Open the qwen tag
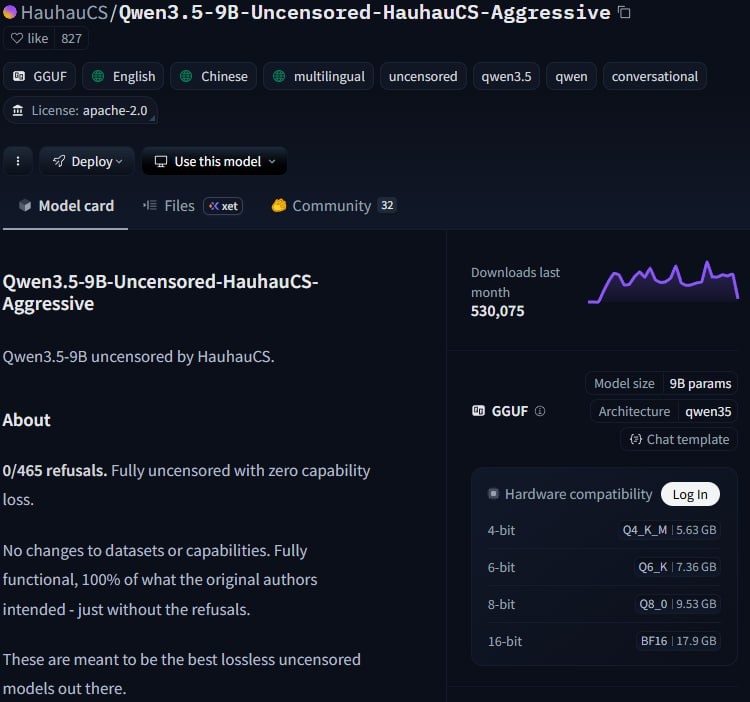This screenshot has height=702, width=750. [571, 77]
